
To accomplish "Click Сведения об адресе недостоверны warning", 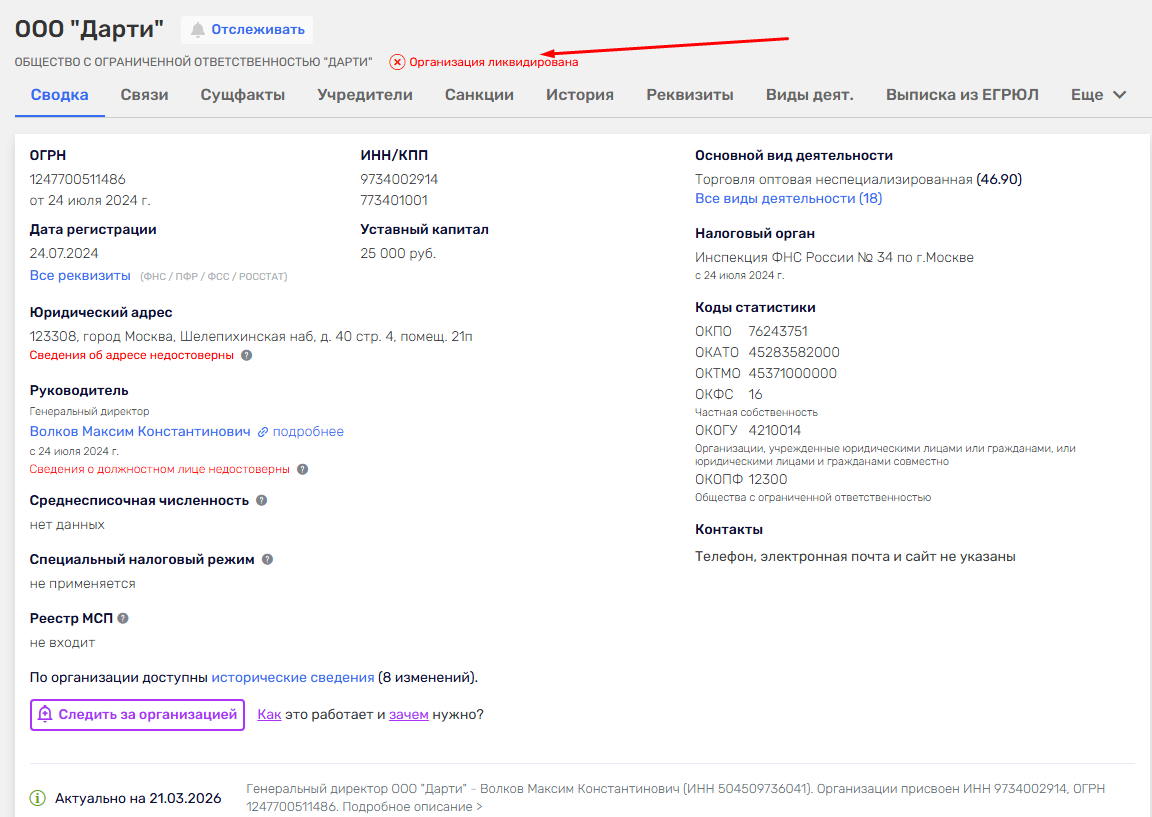I will click(x=132, y=355).
